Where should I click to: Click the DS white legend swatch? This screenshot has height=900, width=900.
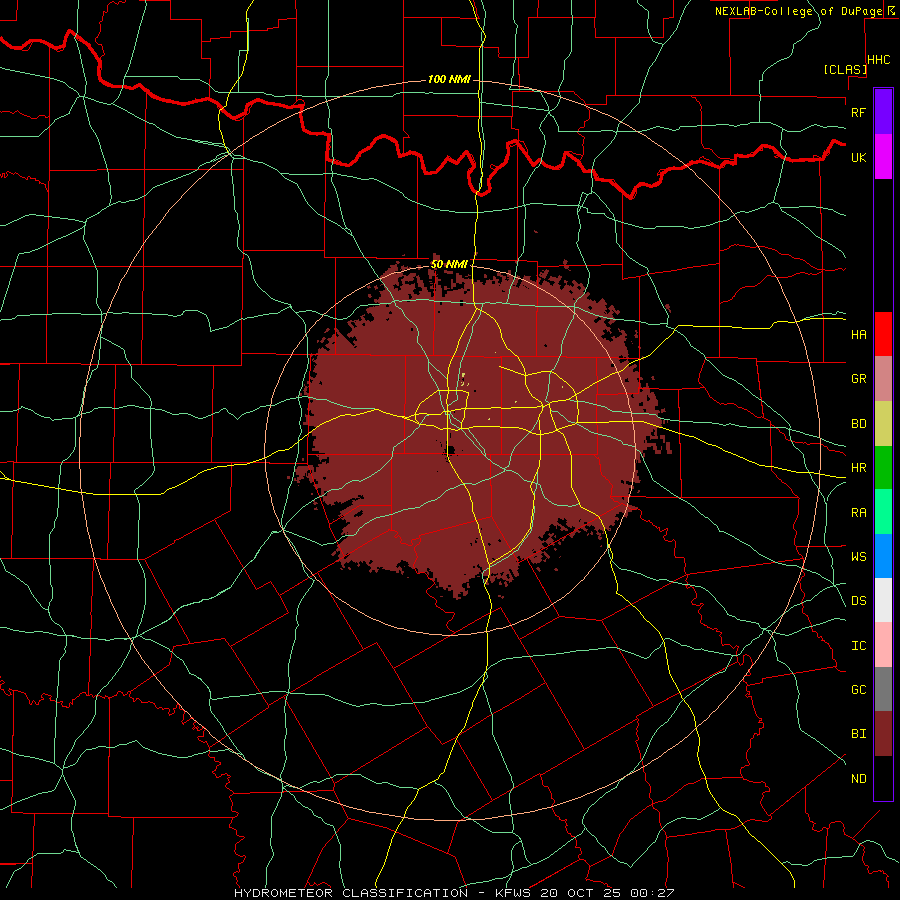883,600
